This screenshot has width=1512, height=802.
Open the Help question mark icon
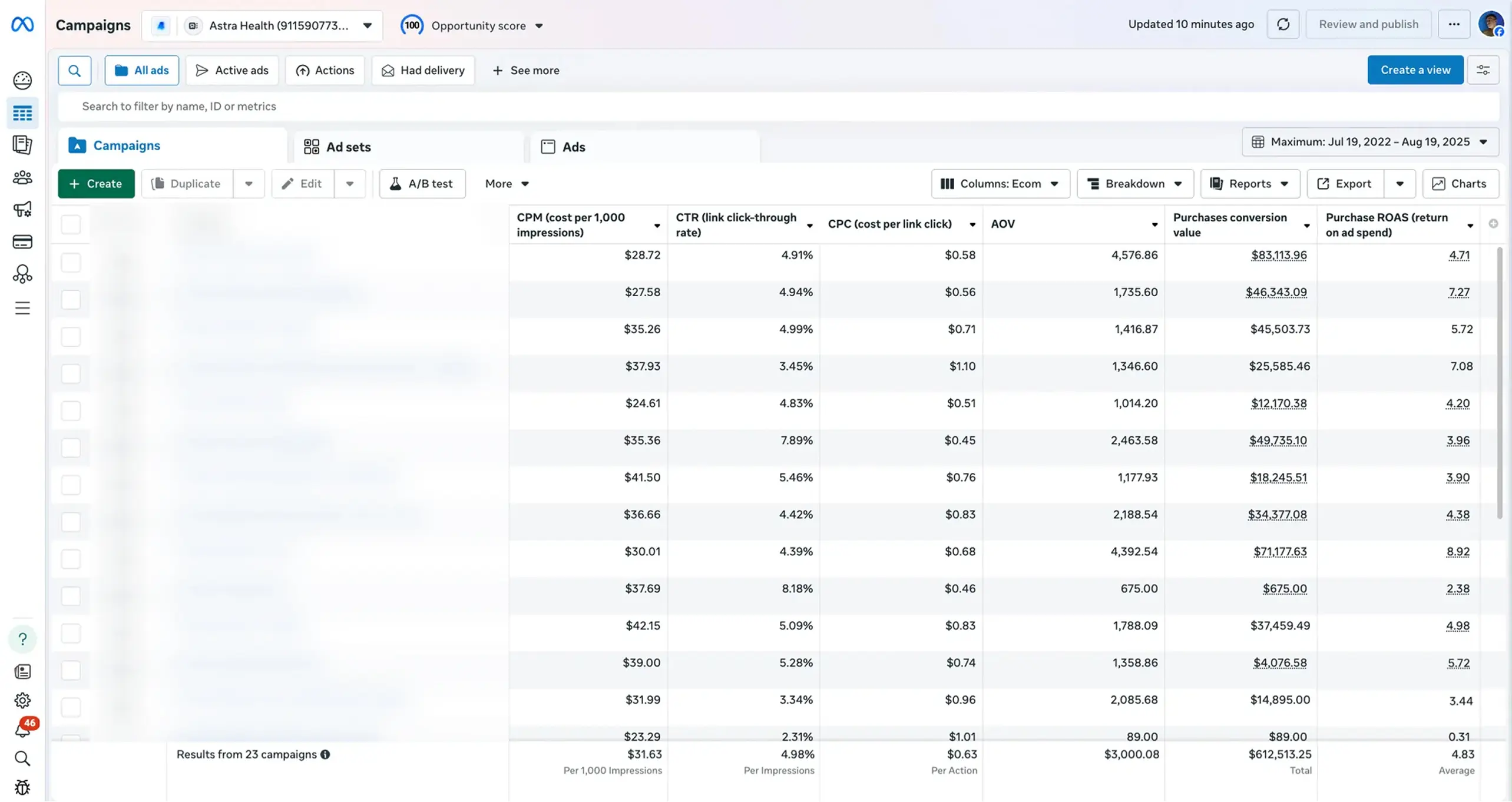pos(22,639)
